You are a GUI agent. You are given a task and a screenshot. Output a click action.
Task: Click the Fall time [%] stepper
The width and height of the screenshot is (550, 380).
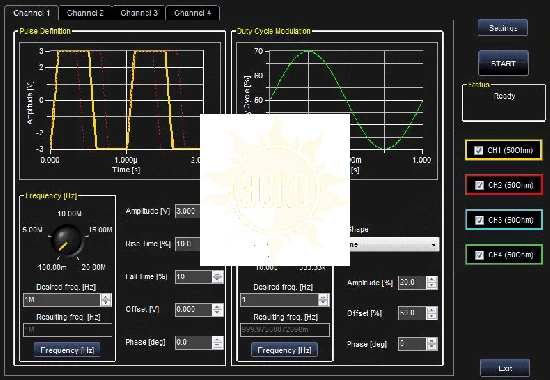point(217,277)
